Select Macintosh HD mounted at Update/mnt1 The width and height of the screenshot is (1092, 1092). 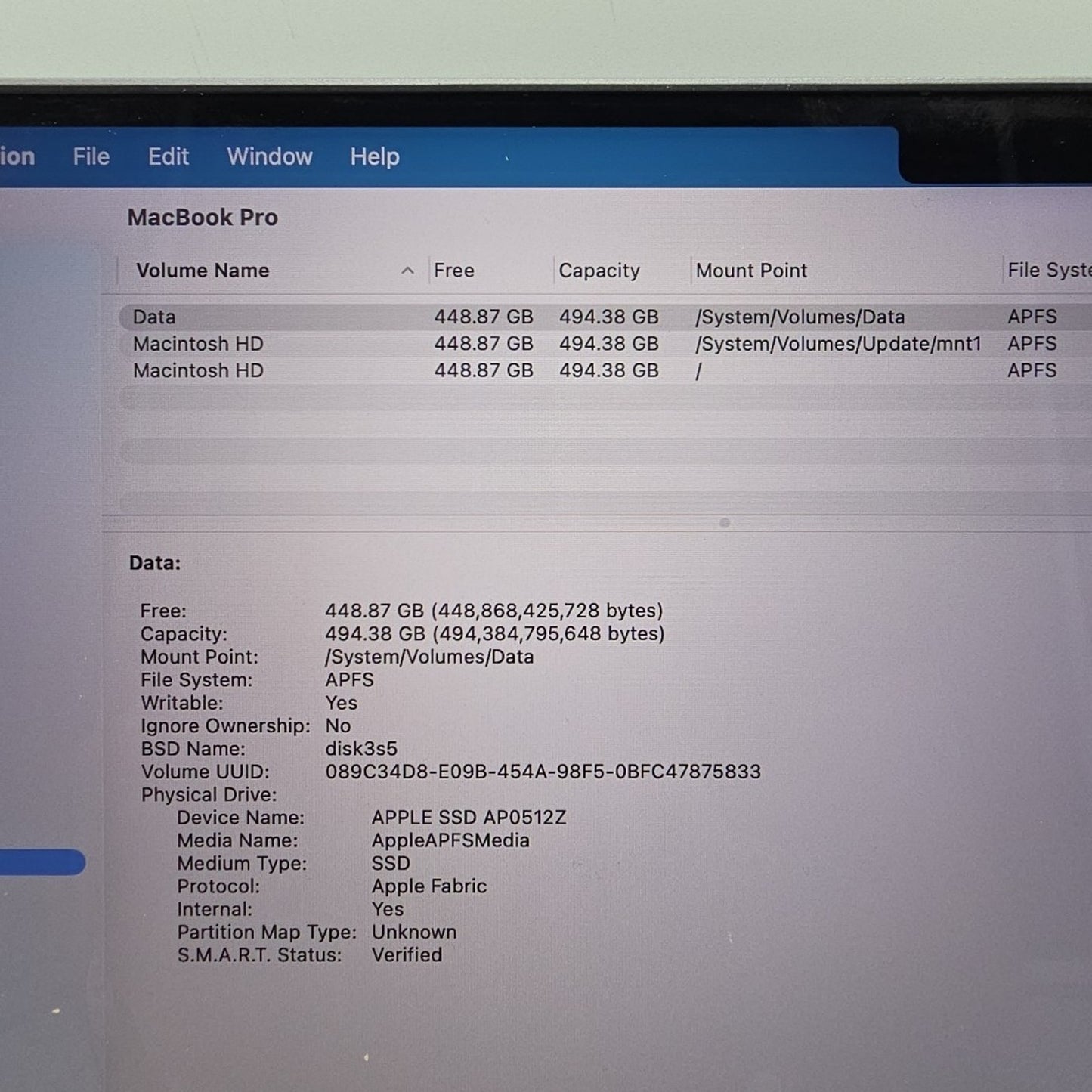(x=302, y=344)
